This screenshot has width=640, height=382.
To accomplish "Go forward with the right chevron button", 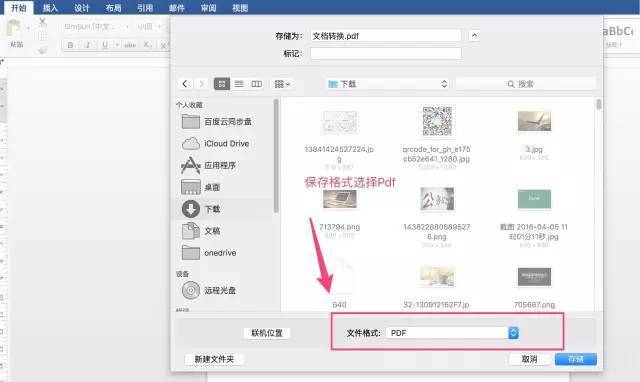I will click(x=202, y=84).
